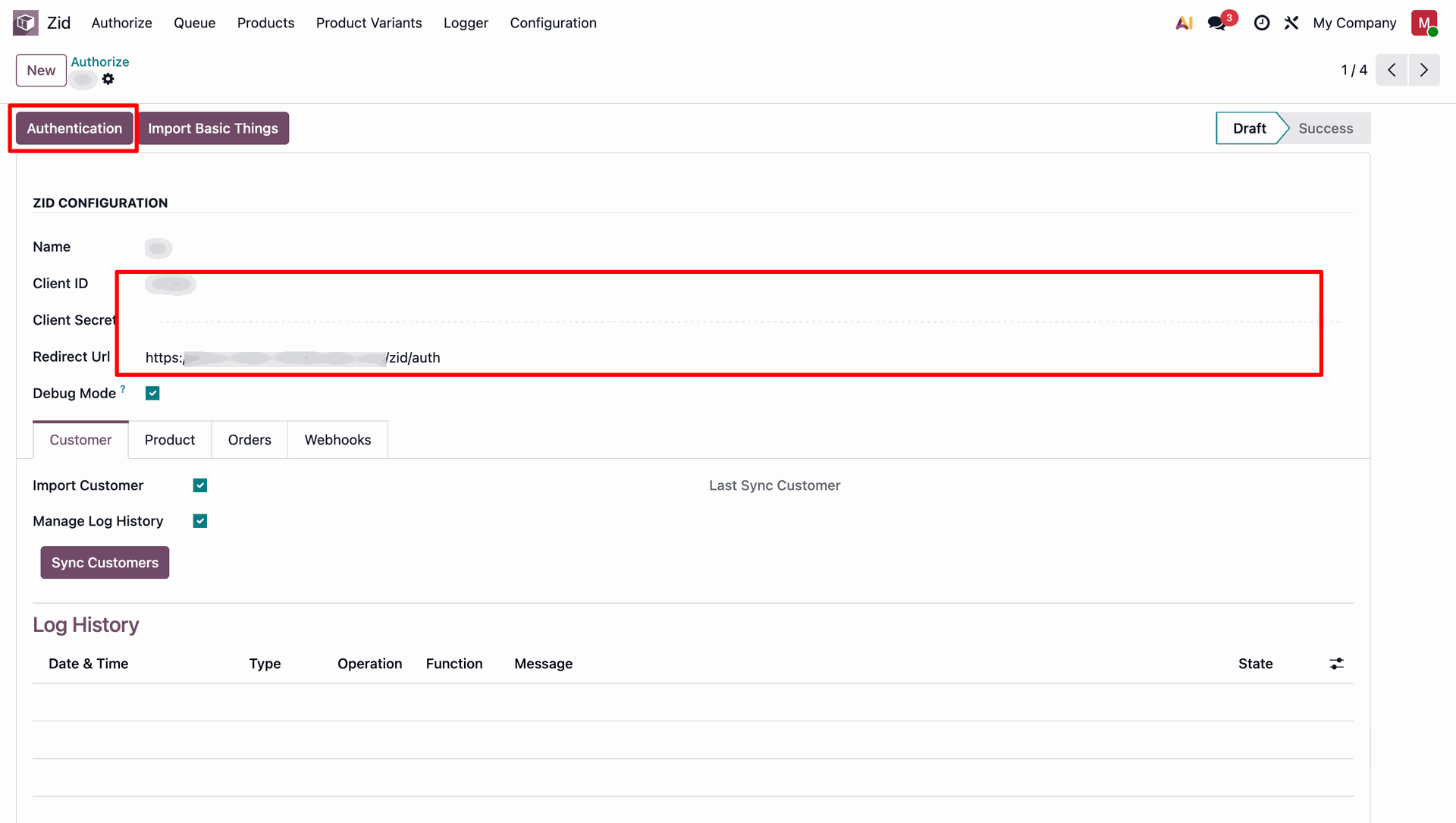Viewport: 1456px width, 823px height.
Task: Sort log by Date & Time column
Action: tap(88, 664)
